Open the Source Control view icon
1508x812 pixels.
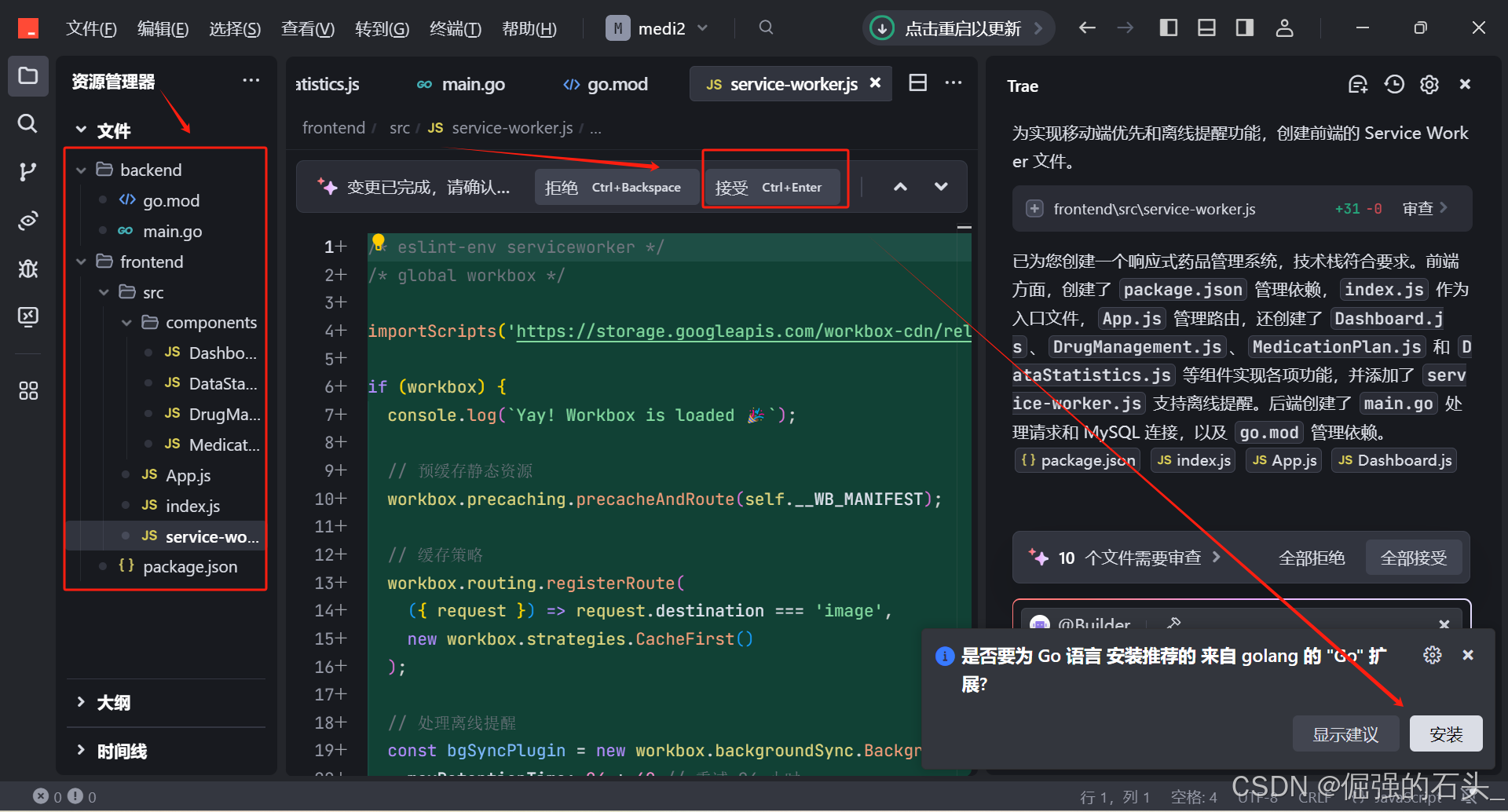click(27, 172)
